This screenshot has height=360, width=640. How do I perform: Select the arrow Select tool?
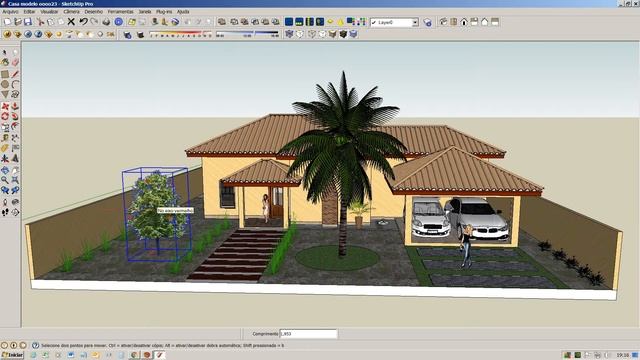click(x=5, y=52)
